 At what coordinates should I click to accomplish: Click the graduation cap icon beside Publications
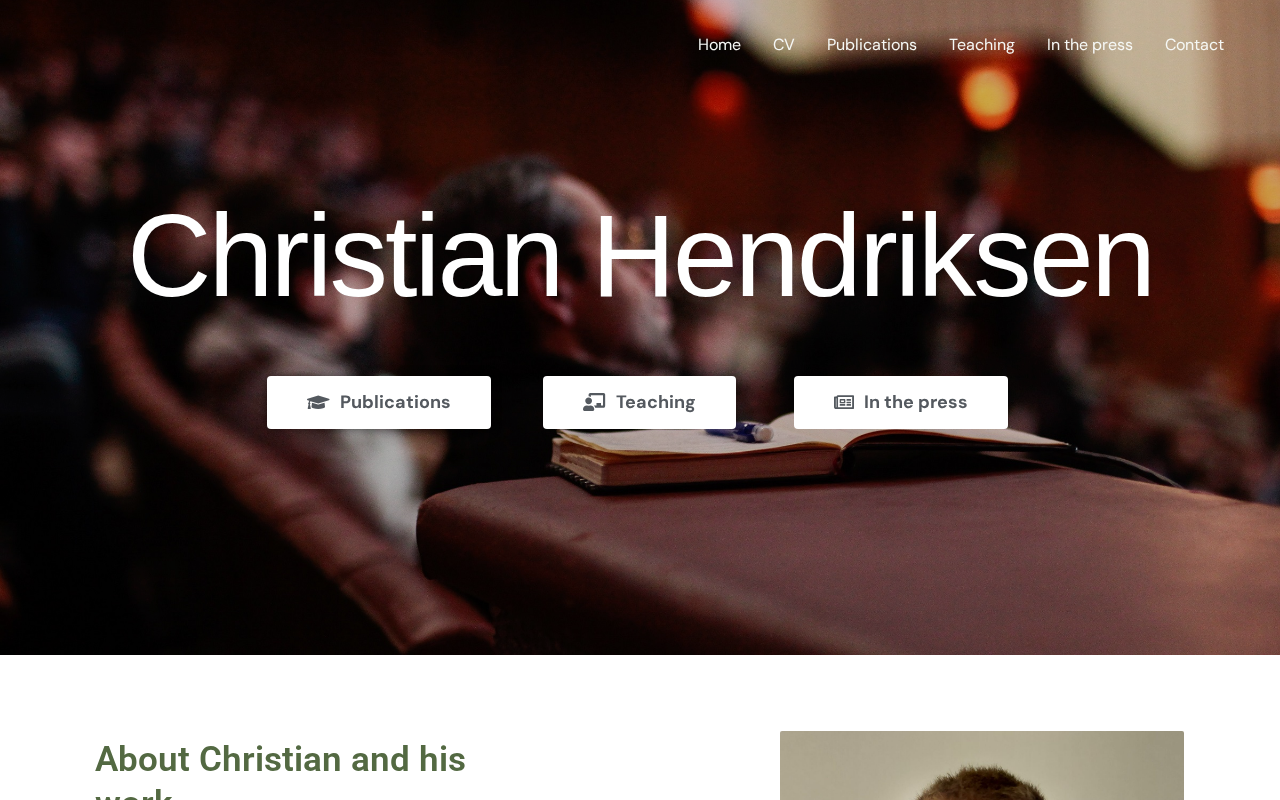(x=318, y=402)
